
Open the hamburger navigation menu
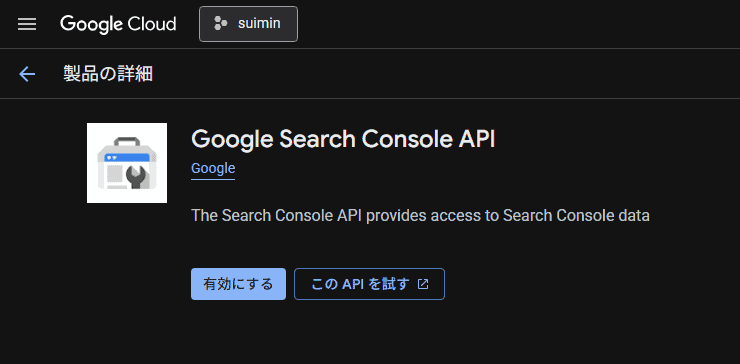coord(27,24)
